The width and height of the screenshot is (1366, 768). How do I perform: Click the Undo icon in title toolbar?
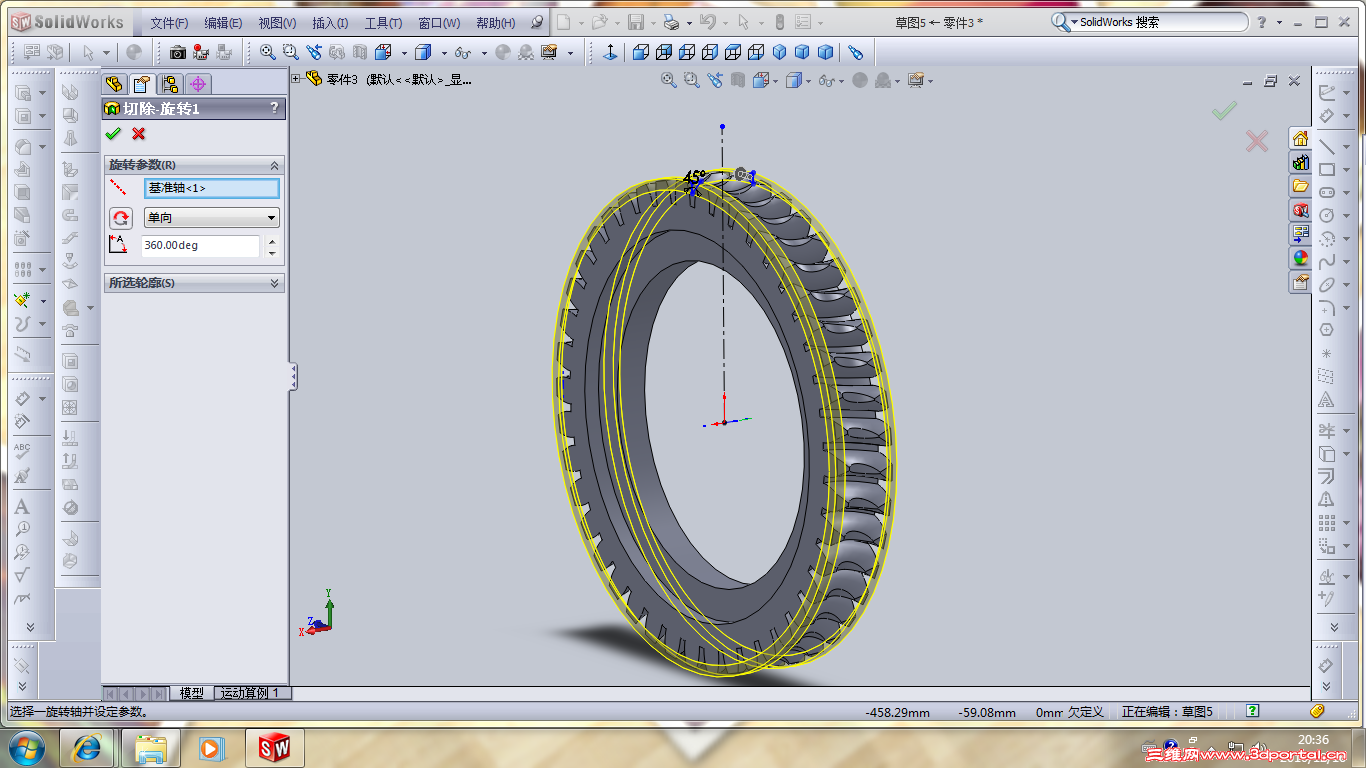pyautogui.click(x=707, y=22)
